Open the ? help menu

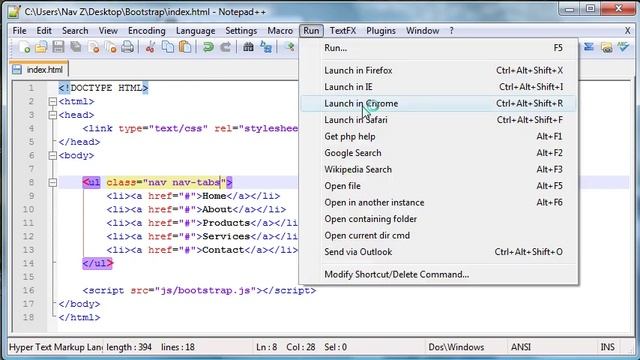(x=451, y=31)
